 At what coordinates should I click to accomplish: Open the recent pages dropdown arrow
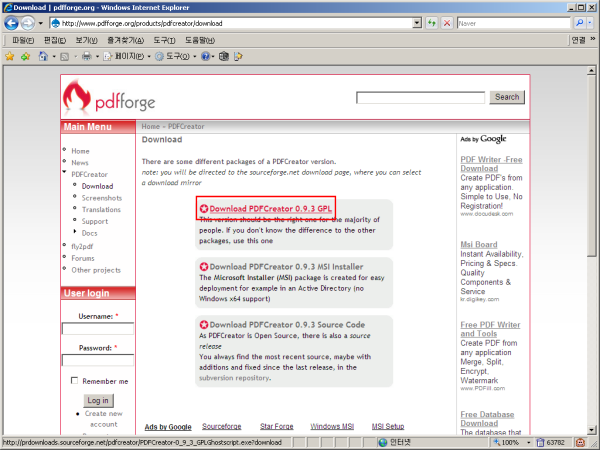point(40,23)
